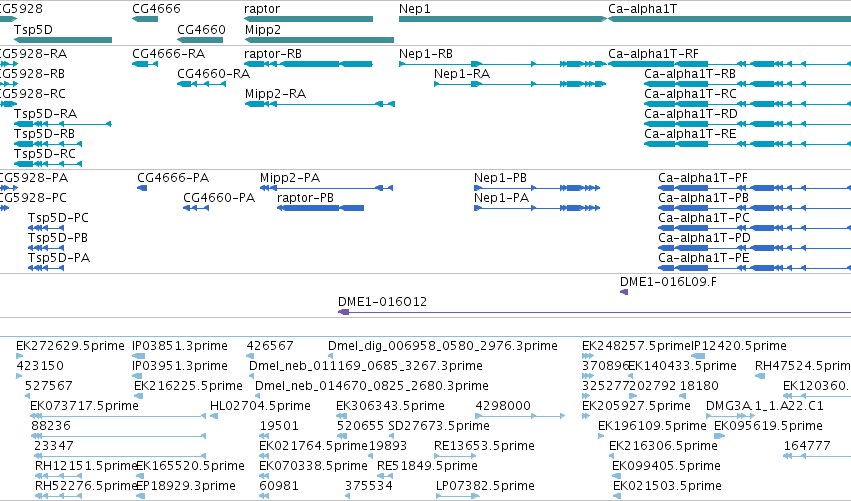Click EST EK073717.5prime
The height and width of the screenshot is (501, 851).
118,416
